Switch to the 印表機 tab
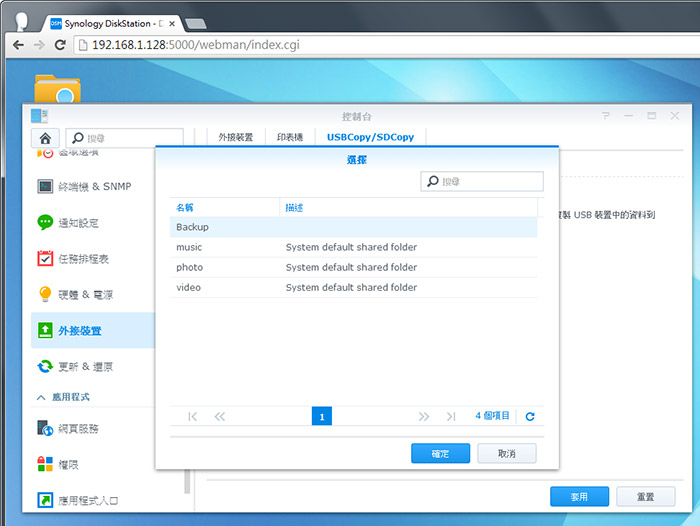Viewport: 700px width, 526px height. point(290,137)
